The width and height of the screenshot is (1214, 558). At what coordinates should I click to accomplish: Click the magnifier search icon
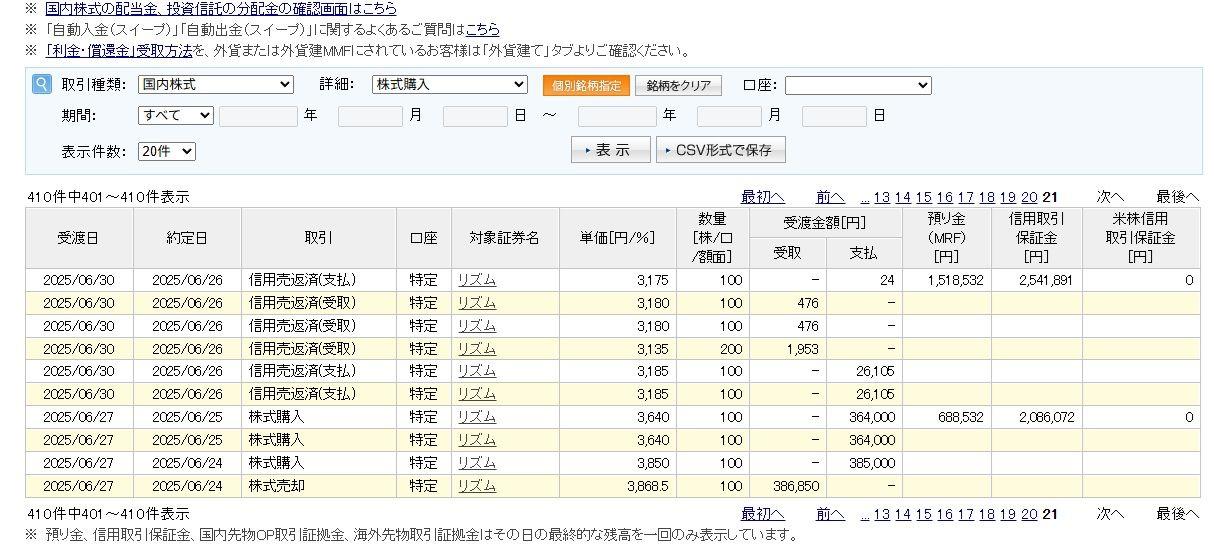pos(41,85)
